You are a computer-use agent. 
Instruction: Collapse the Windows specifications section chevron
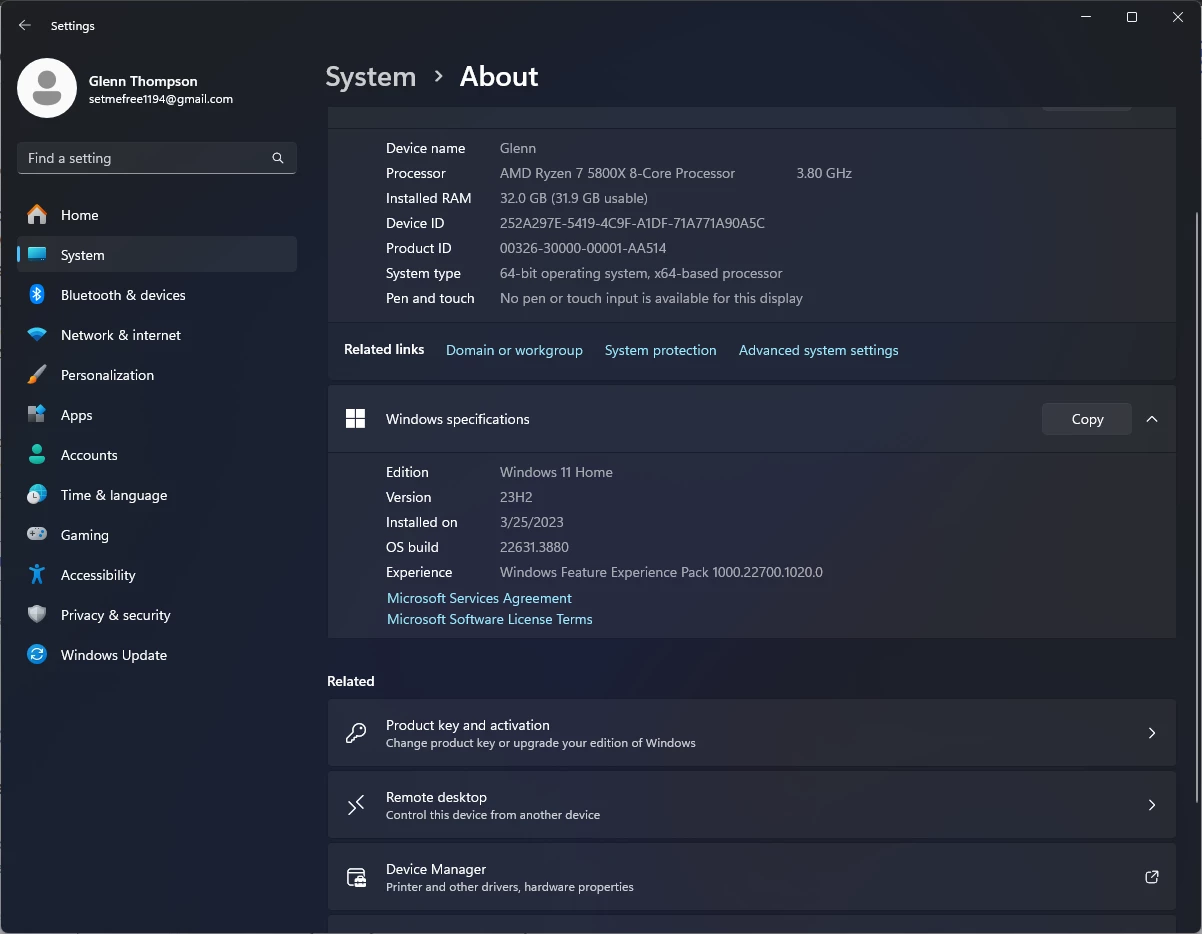(x=1152, y=419)
